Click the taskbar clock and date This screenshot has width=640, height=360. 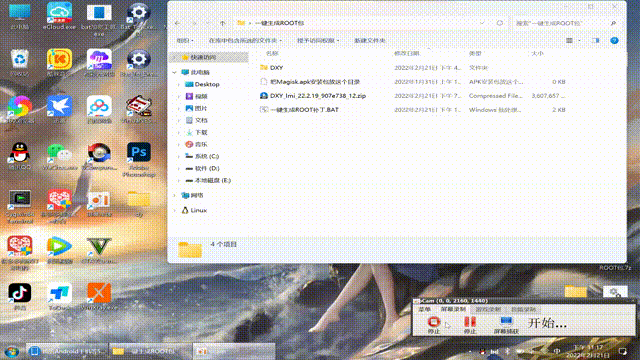589,351
